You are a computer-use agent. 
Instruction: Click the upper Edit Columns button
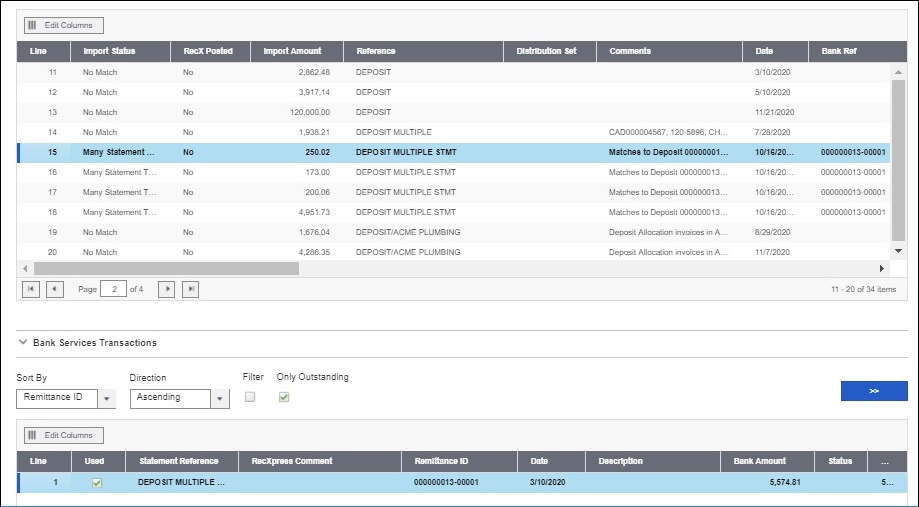tap(64, 25)
